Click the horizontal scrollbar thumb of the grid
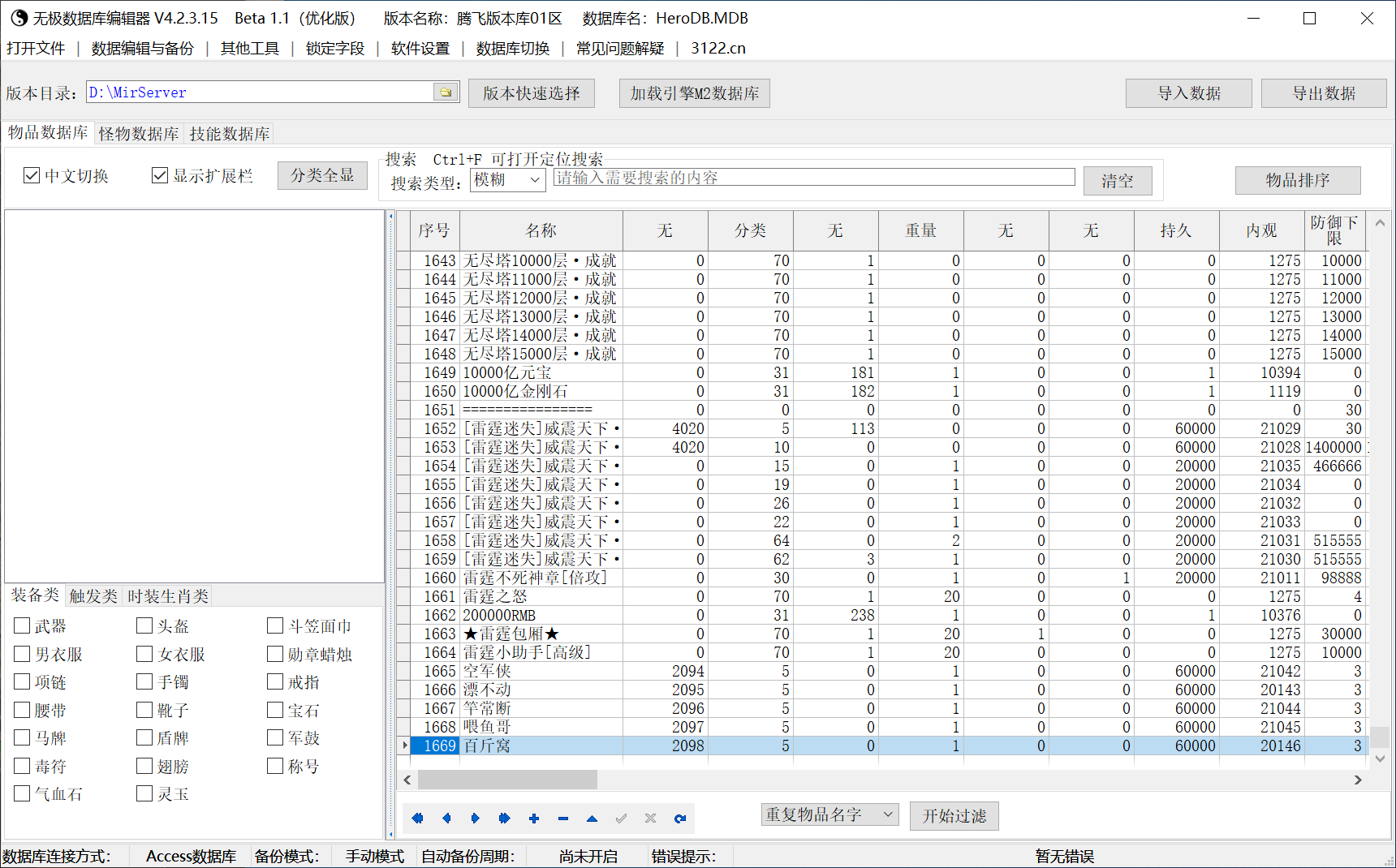Image resolution: width=1396 pixels, height=868 pixels. click(x=507, y=780)
